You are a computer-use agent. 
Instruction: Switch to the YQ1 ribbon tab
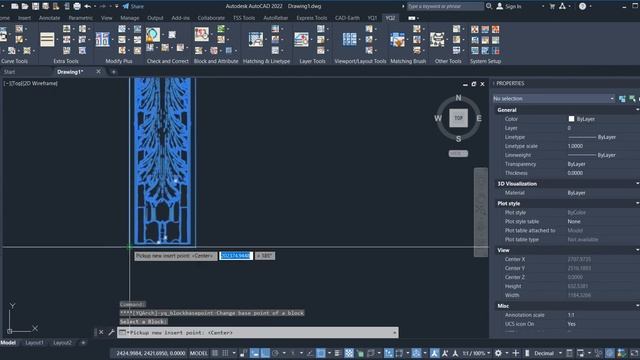pyautogui.click(x=372, y=18)
